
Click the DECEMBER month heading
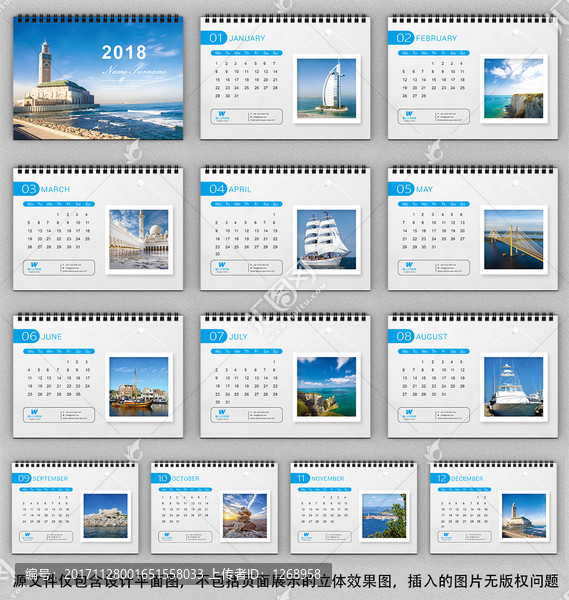467,479
